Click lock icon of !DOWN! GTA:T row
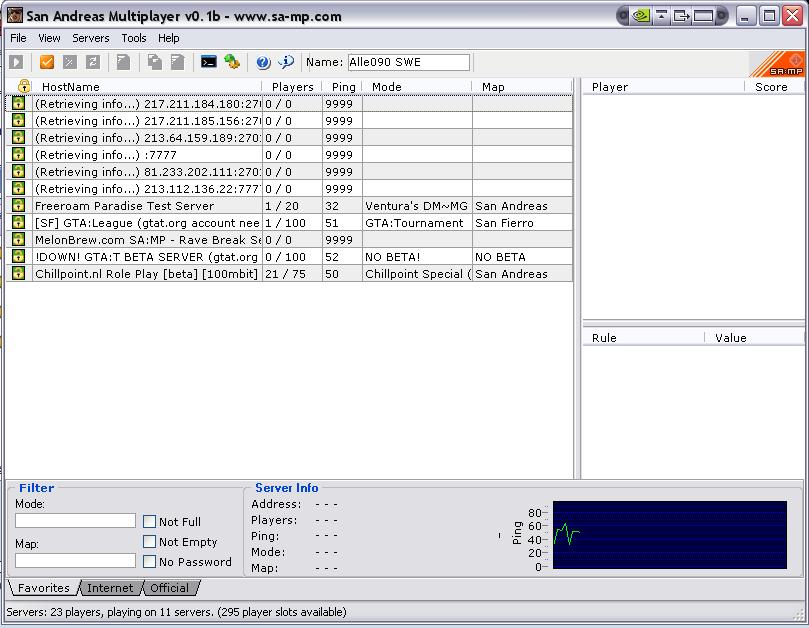The width and height of the screenshot is (809, 628). (x=19, y=256)
